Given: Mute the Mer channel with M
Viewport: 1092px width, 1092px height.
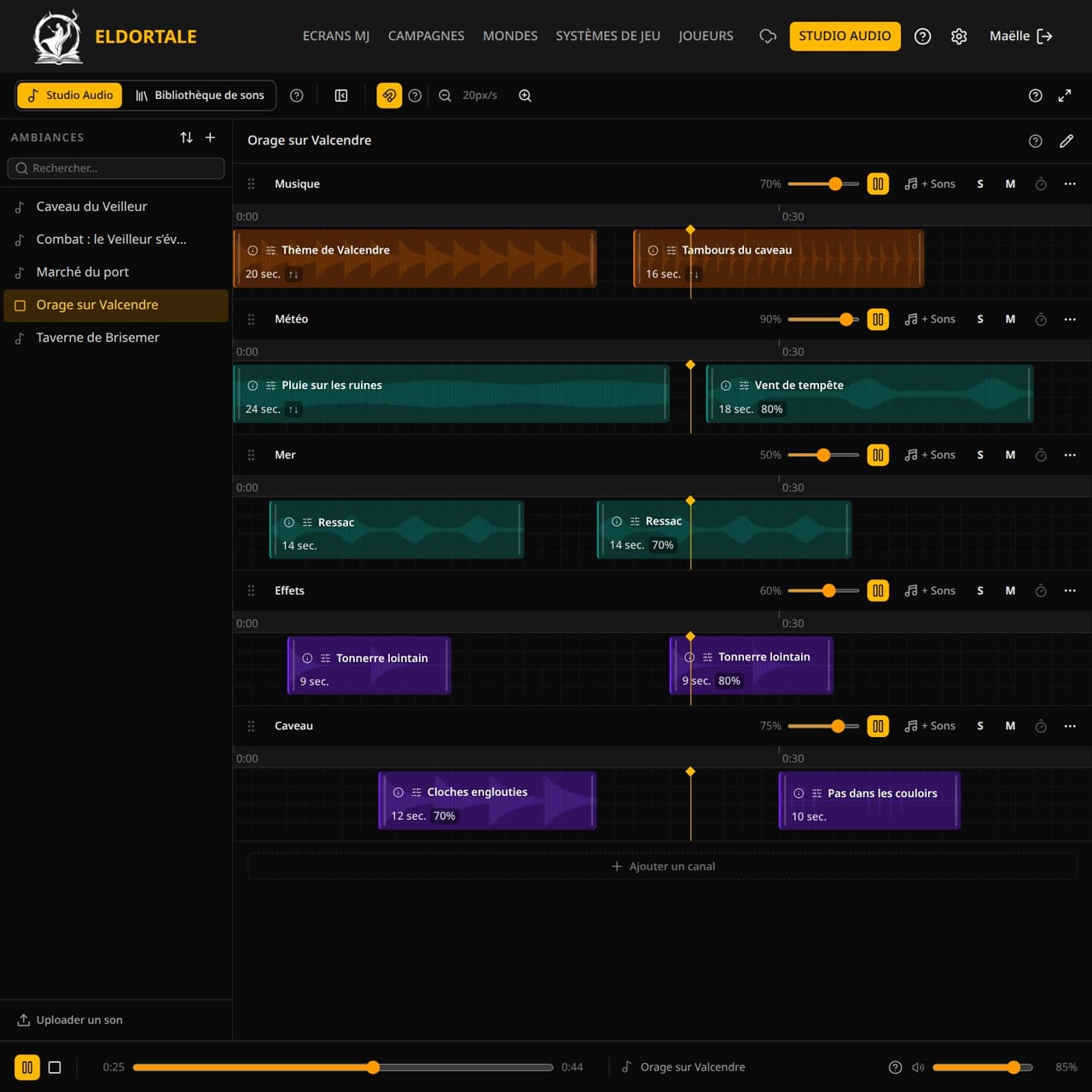Looking at the screenshot, I should point(1010,455).
